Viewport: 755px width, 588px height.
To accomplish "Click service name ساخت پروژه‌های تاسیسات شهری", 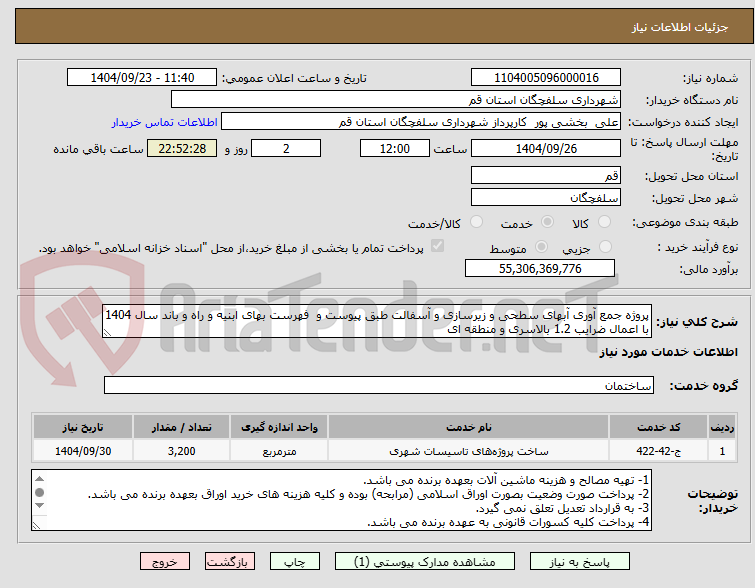I will [468, 451].
